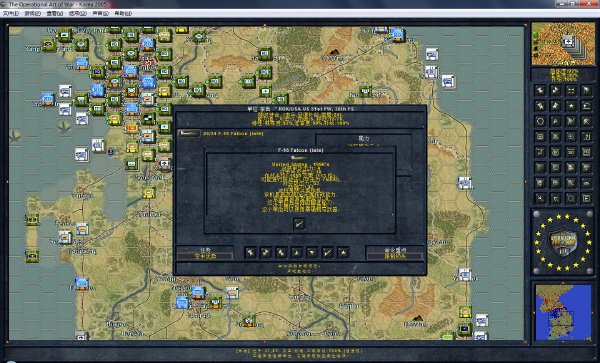The width and height of the screenshot is (600, 363).
Task: Select the black-and-white checkered unit counter on map
Action: [x=148, y=119]
